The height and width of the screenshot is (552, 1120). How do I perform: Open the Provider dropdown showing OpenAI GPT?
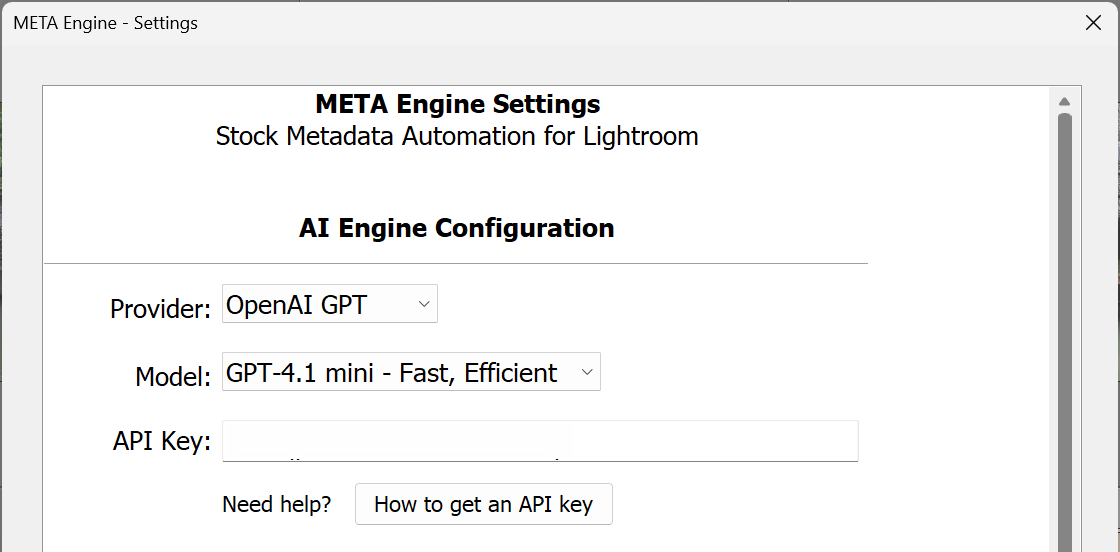[x=329, y=305]
